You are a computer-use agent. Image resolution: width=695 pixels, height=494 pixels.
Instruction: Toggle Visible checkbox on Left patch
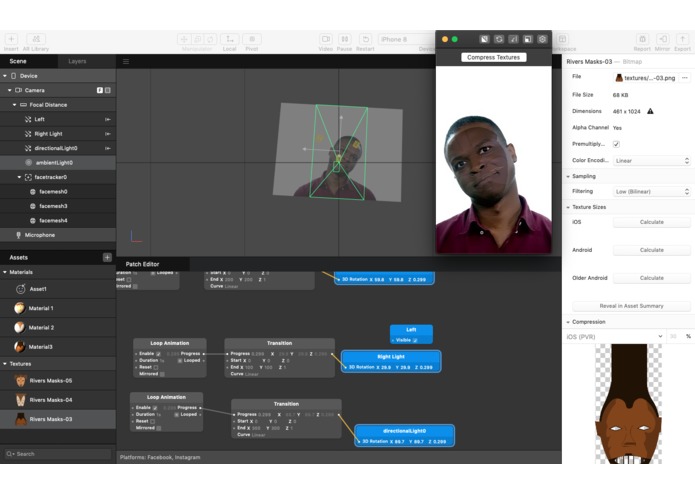coord(415,340)
